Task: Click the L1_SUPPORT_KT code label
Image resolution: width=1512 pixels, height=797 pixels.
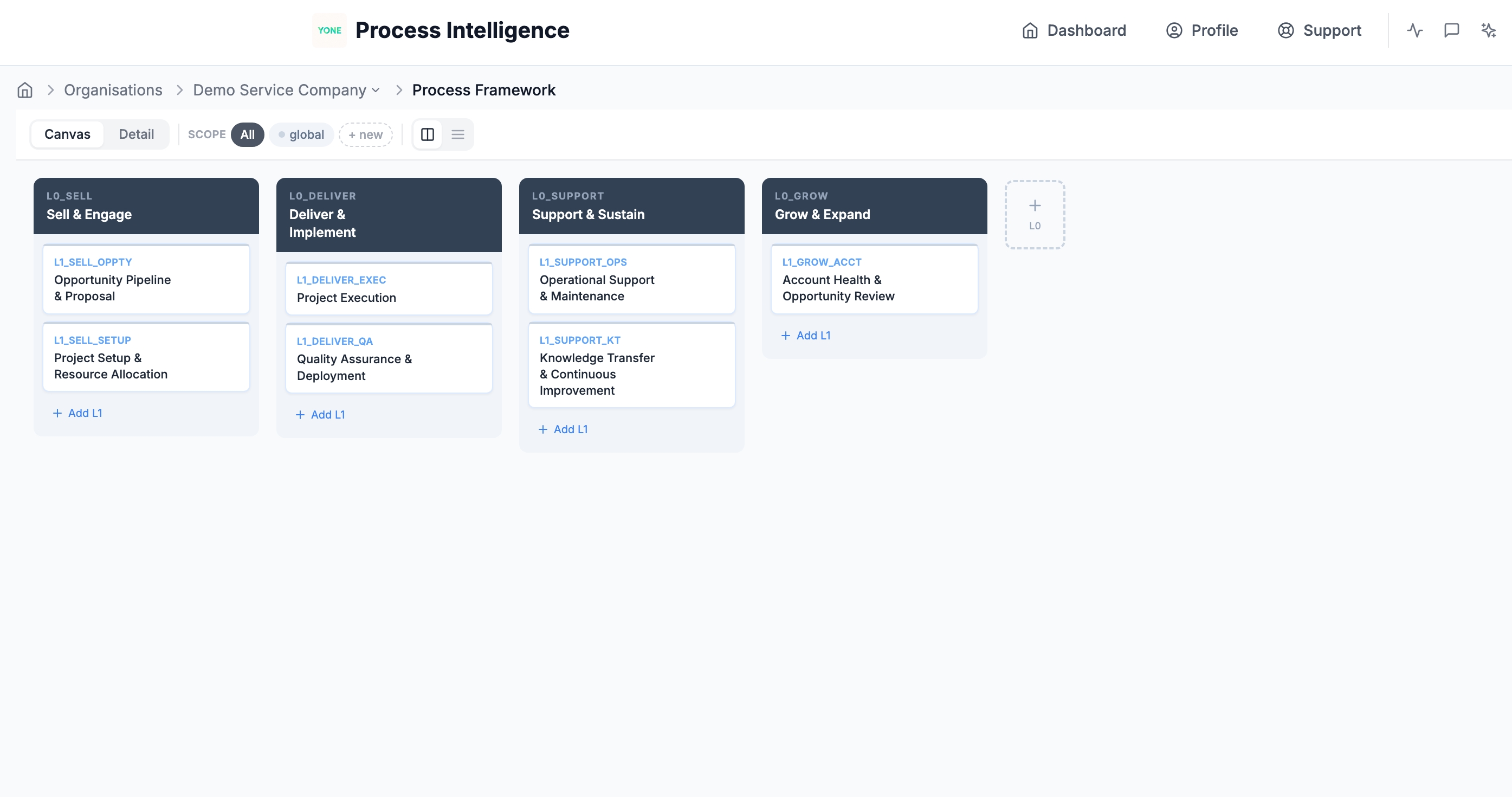Action: 580,340
